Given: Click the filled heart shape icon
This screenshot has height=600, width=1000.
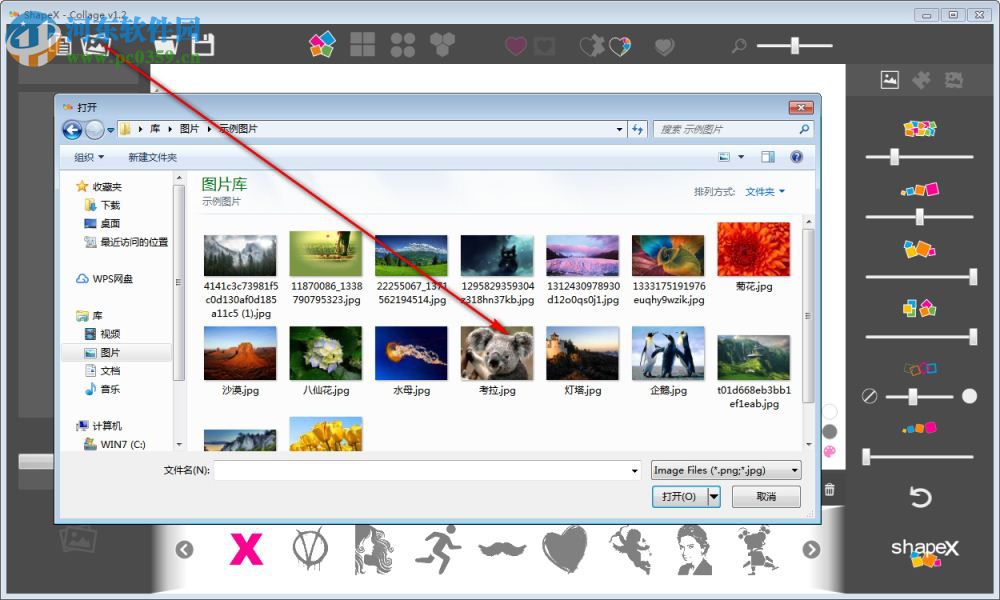Looking at the screenshot, I should pyautogui.click(x=515, y=45).
